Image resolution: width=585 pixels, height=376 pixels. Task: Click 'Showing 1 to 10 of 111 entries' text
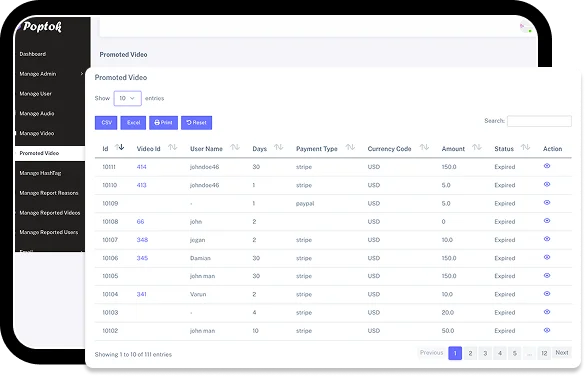(133, 354)
